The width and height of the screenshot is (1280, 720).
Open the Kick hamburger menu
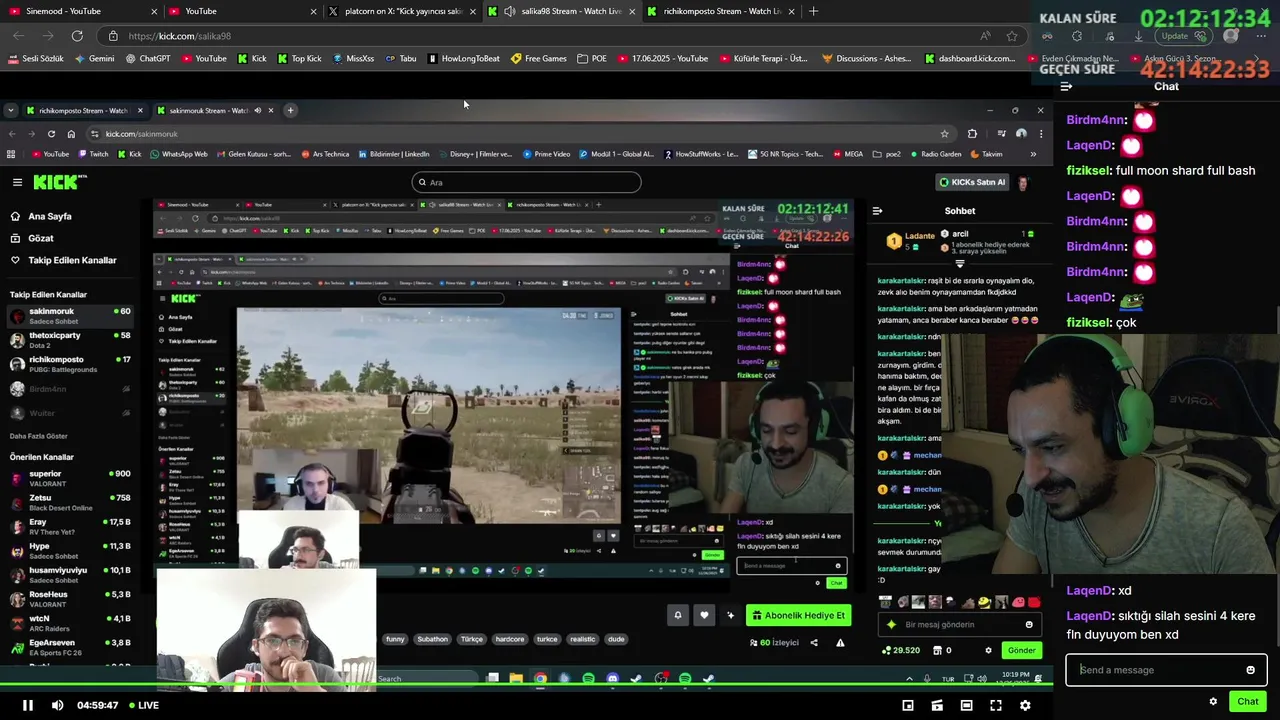[17, 182]
